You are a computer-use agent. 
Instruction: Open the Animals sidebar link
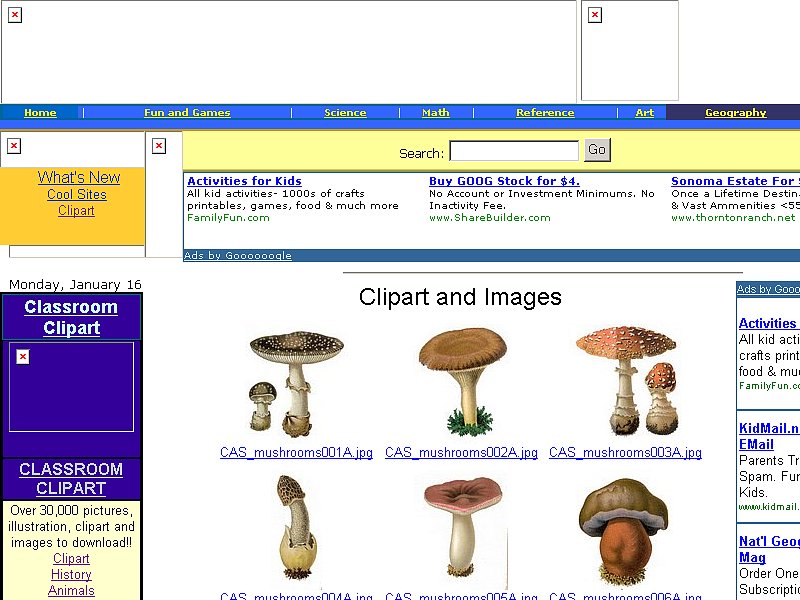click(x=71, y=590)
